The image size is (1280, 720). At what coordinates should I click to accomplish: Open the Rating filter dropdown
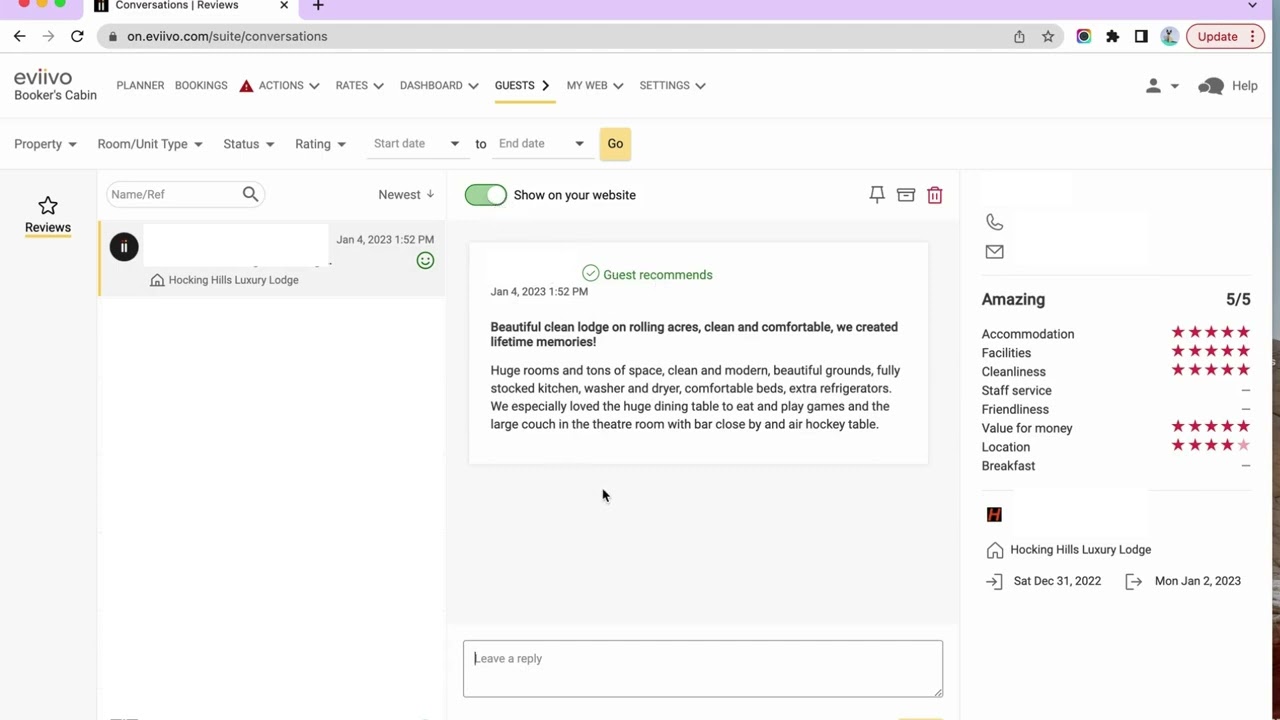click(x=320, y=144)
